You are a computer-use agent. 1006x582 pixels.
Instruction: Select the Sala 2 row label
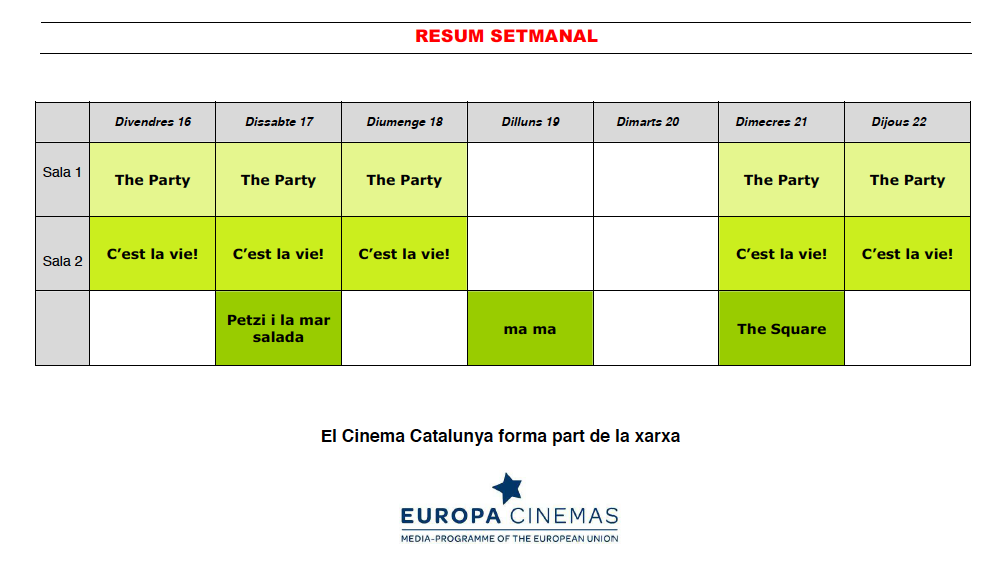[62, 253]
